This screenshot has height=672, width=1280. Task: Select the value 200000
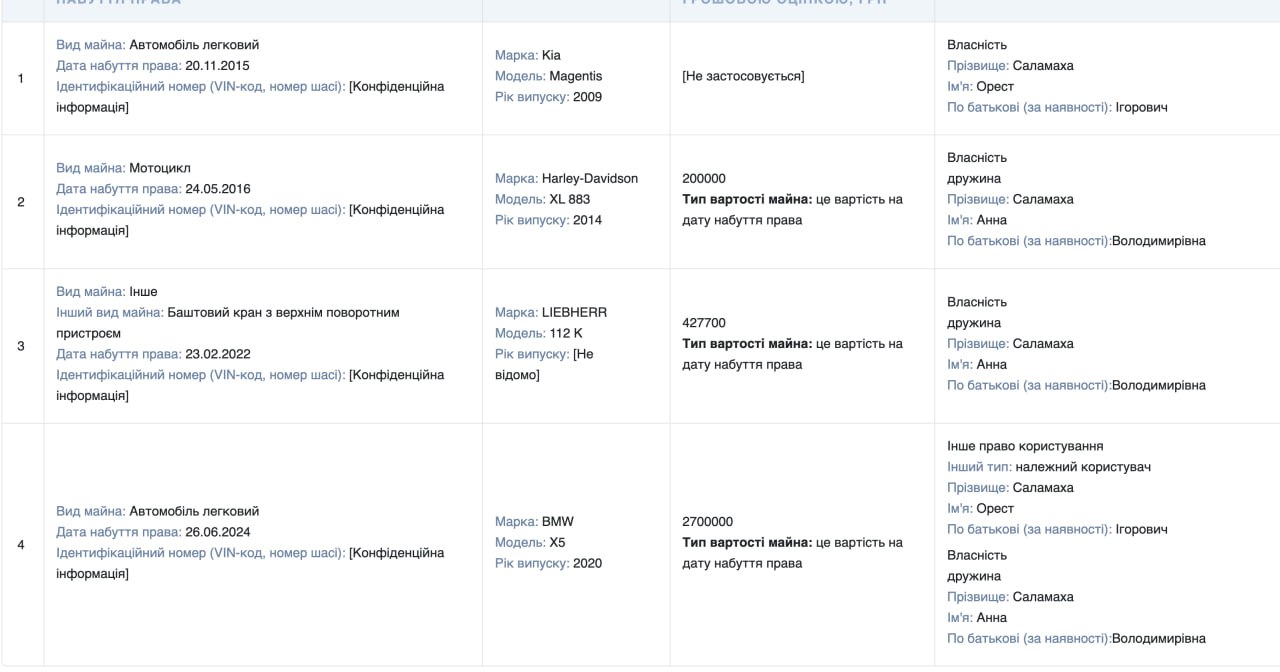(x=704, y=178)
